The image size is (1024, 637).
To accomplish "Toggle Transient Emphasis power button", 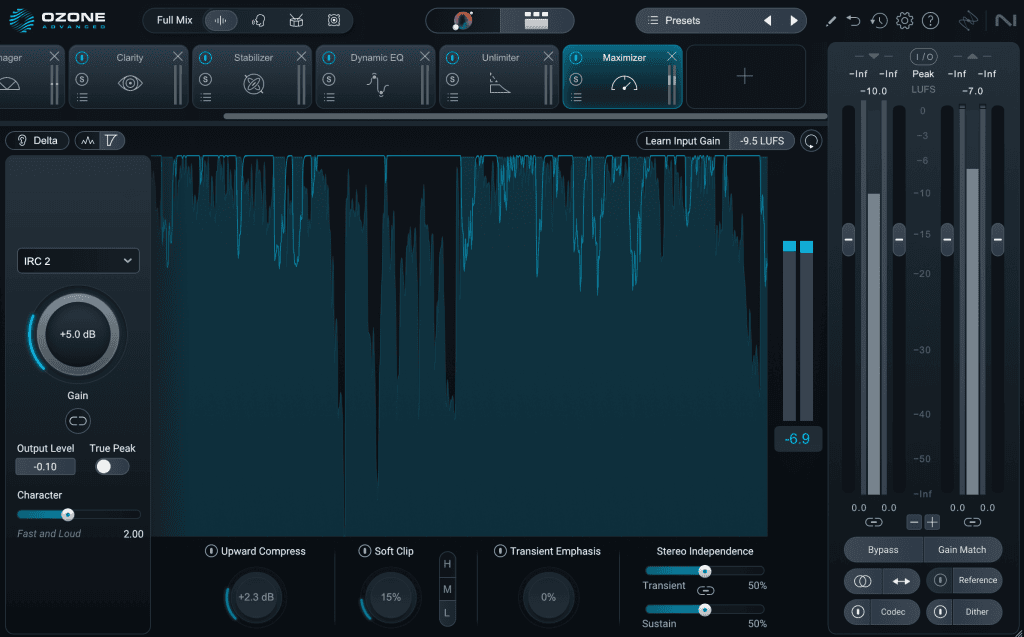I will [x=500, y=551].
